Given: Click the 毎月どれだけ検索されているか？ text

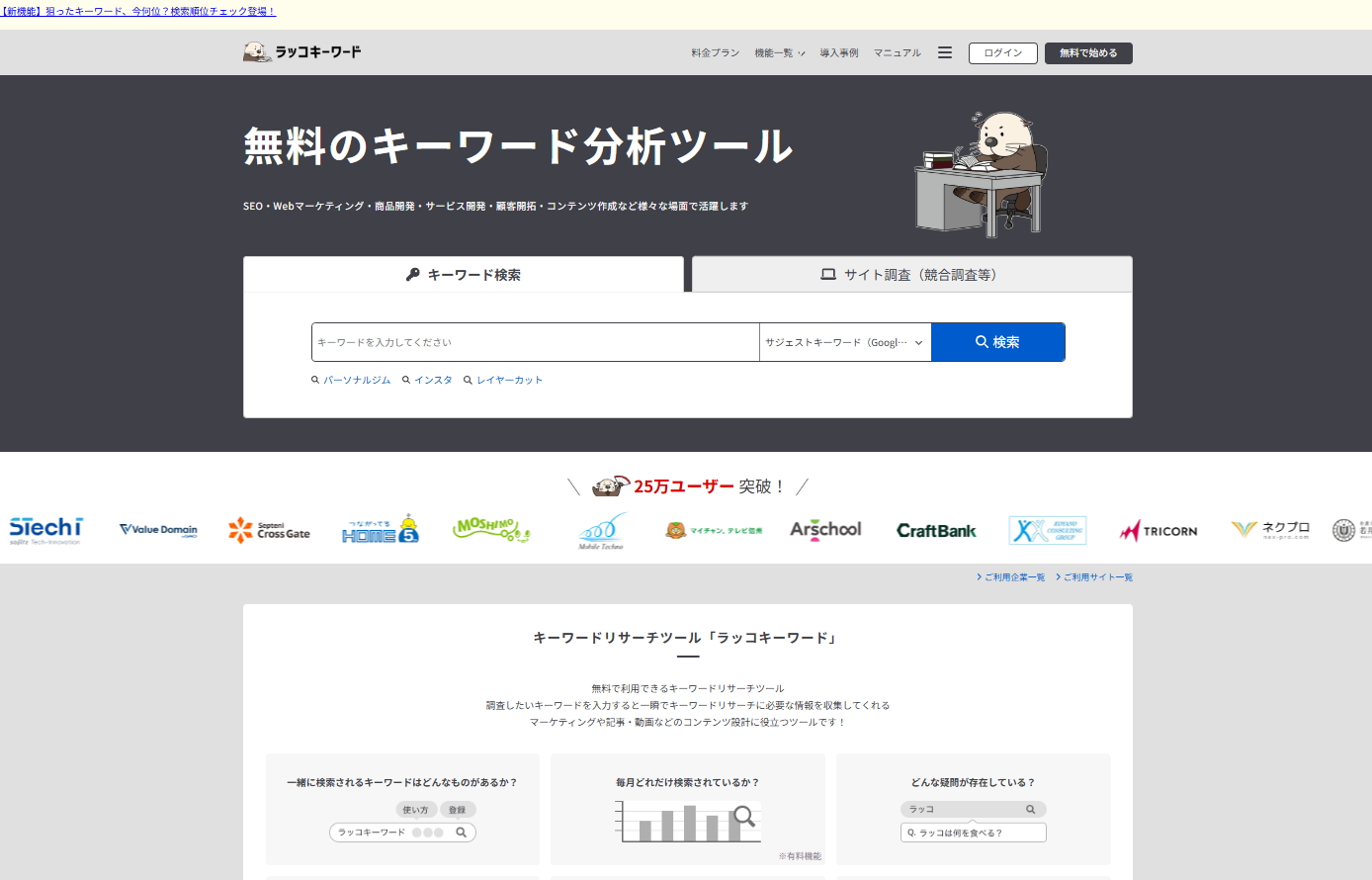Looking at the screenshot, I should coord(688,782).
